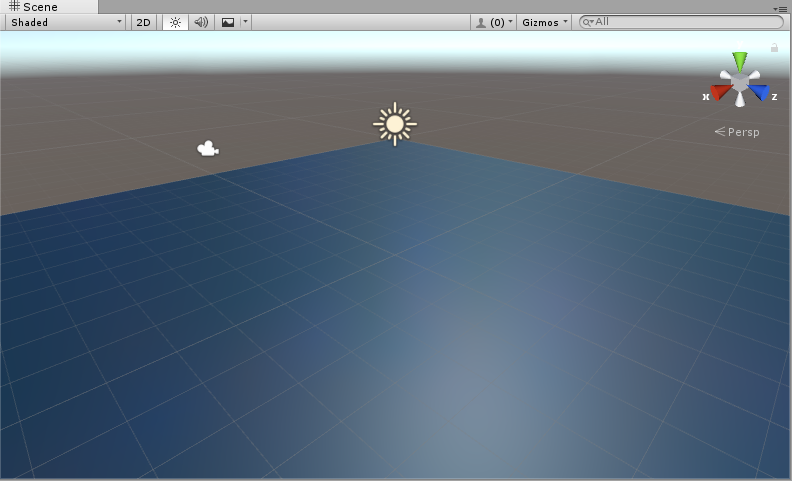Image resolution: width=792 pixels, height=481 pixels.
Task: Click the blue Z axis cone
Action: [759, 92]
